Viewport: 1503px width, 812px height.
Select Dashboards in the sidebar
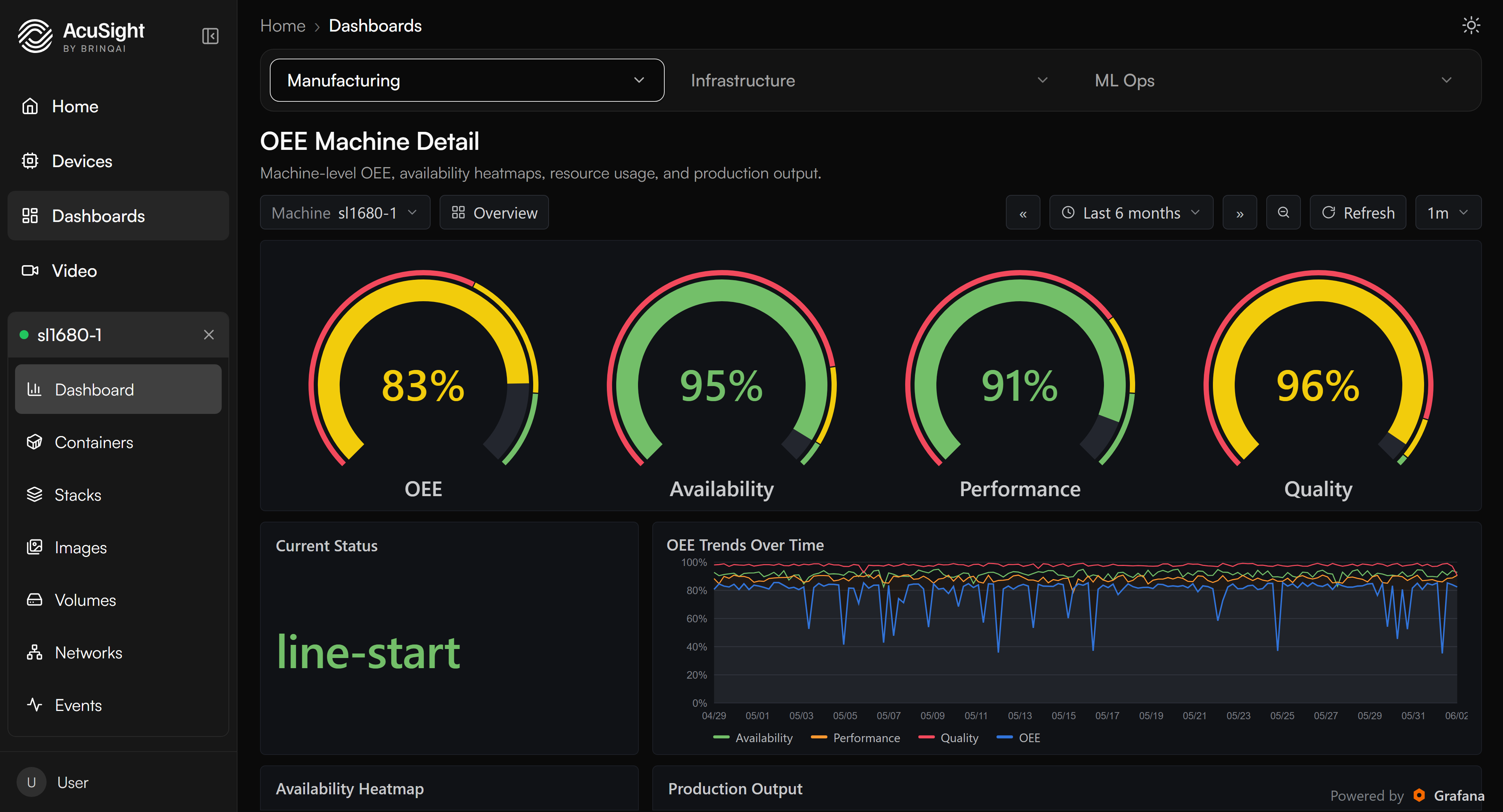coord(118,216)
